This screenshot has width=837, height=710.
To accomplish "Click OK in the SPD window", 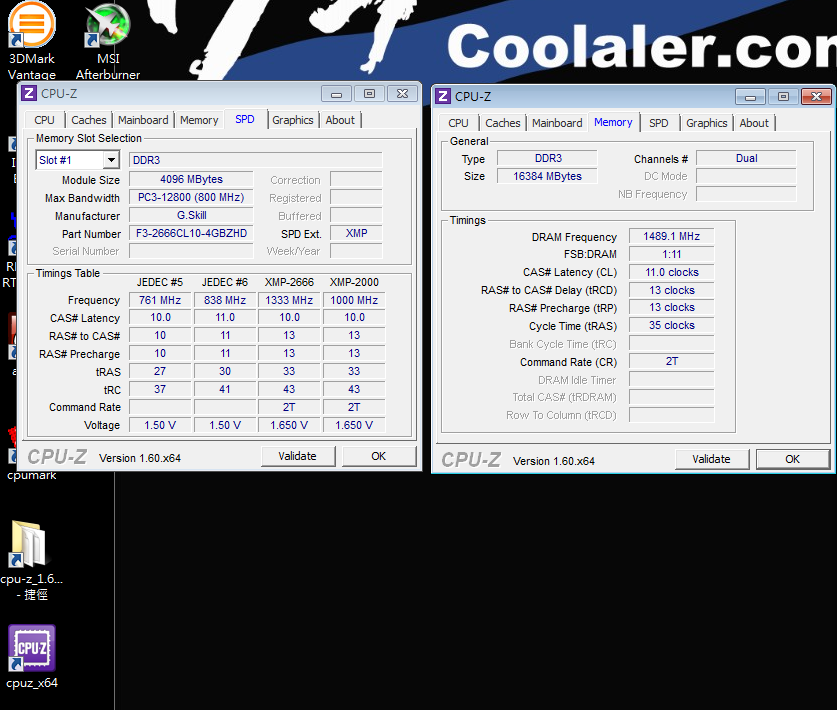I will coord(378,456).
